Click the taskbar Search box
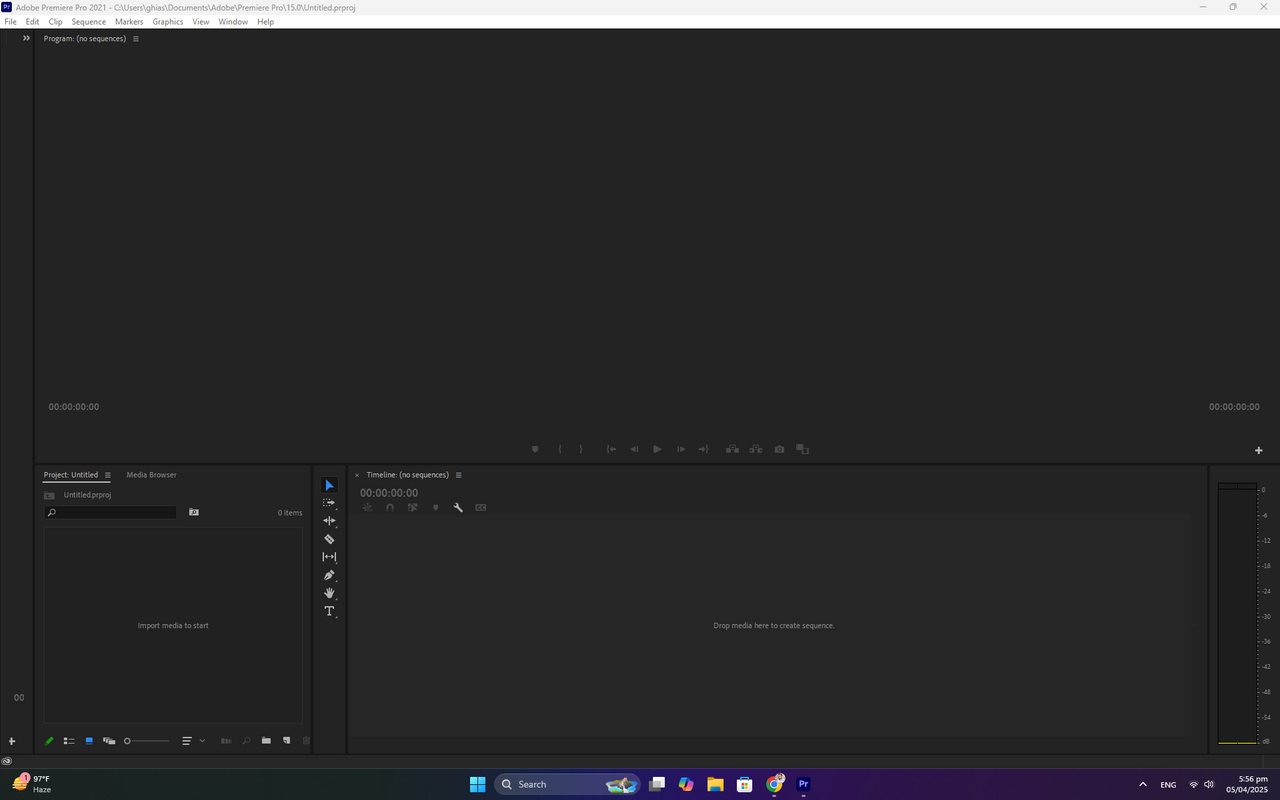The height and width of the screenshot is (800, 1280). tap(567, 784)
